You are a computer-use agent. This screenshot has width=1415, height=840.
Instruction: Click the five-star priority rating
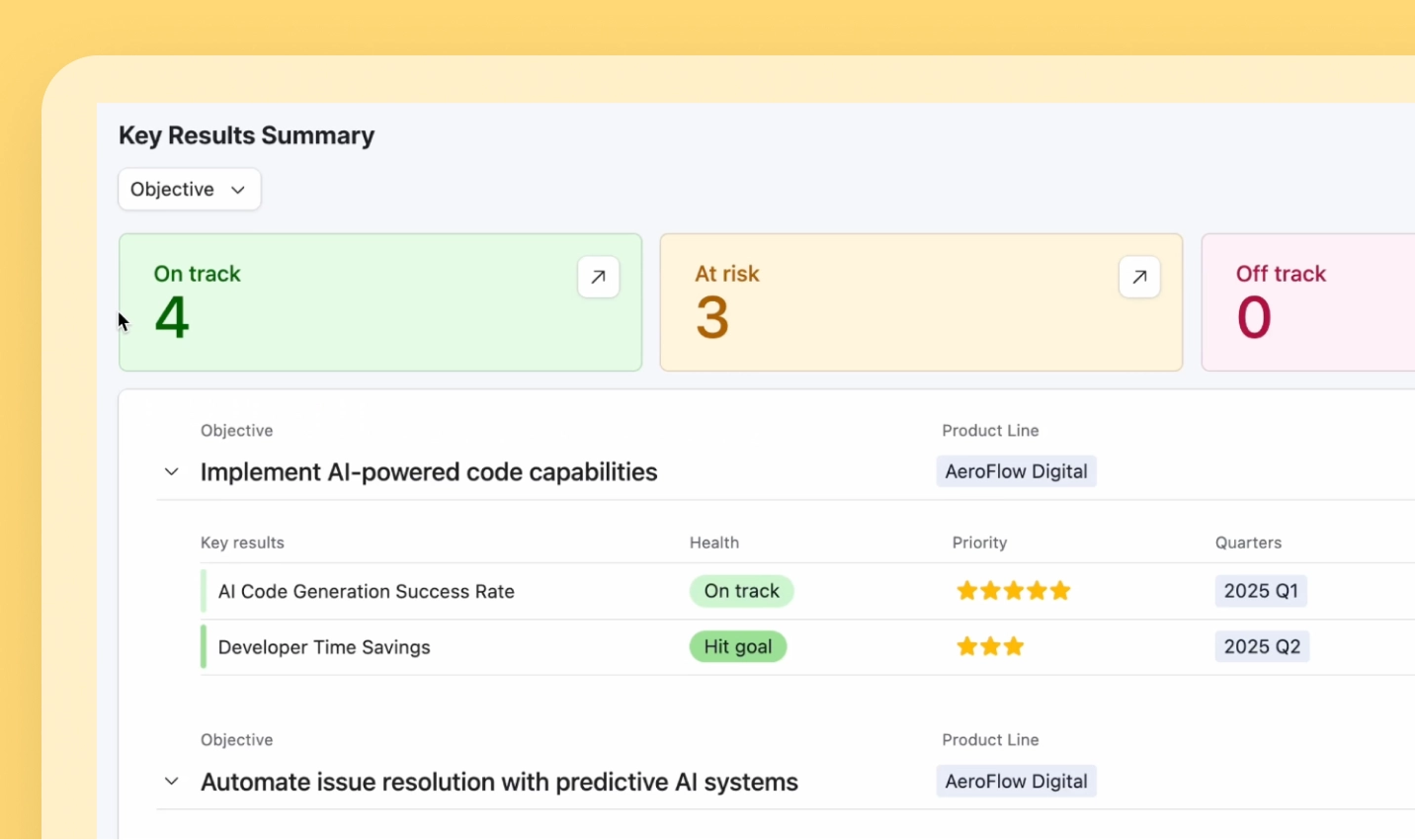point(1014,591)
